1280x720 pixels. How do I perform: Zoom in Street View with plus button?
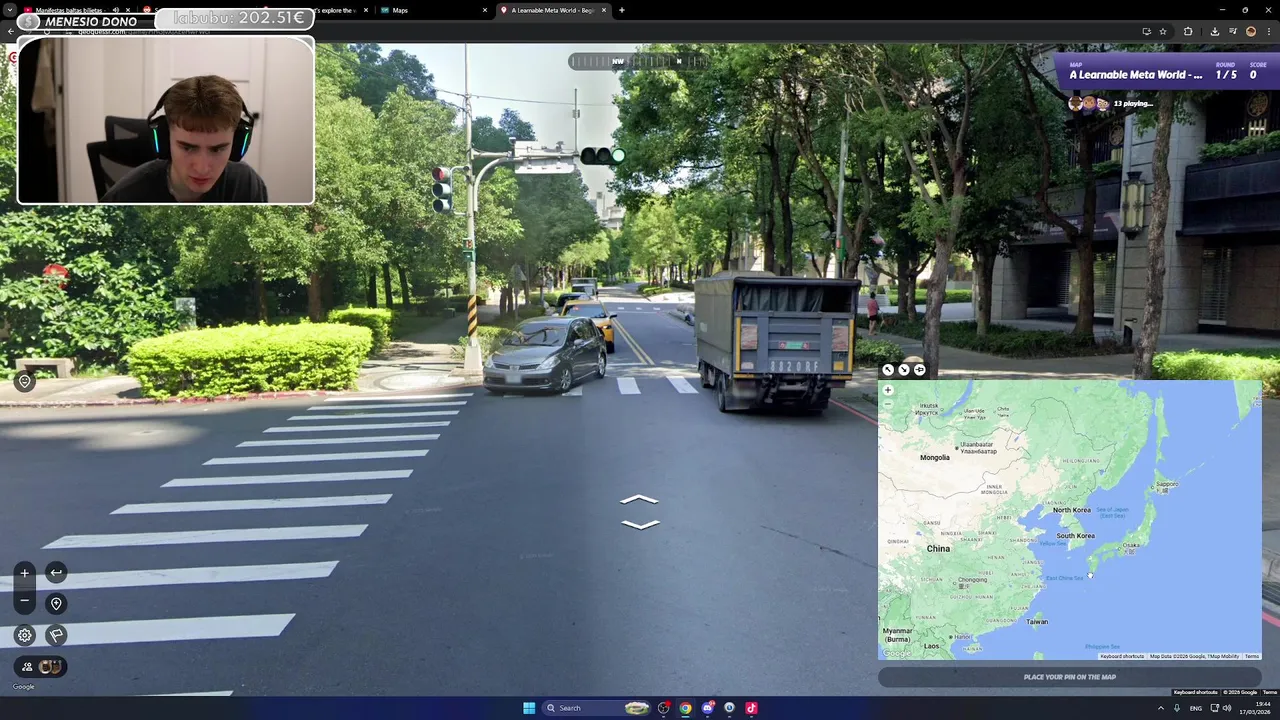click(24, 573)
